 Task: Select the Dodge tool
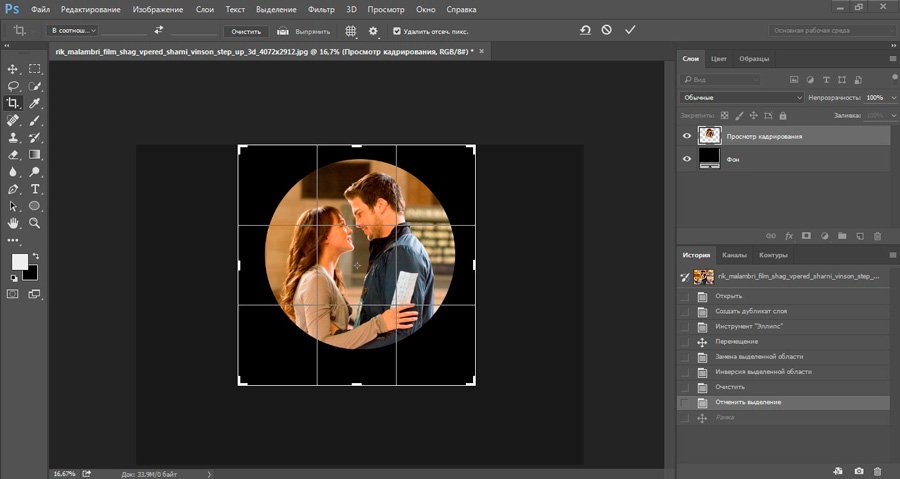click(34, 172)
